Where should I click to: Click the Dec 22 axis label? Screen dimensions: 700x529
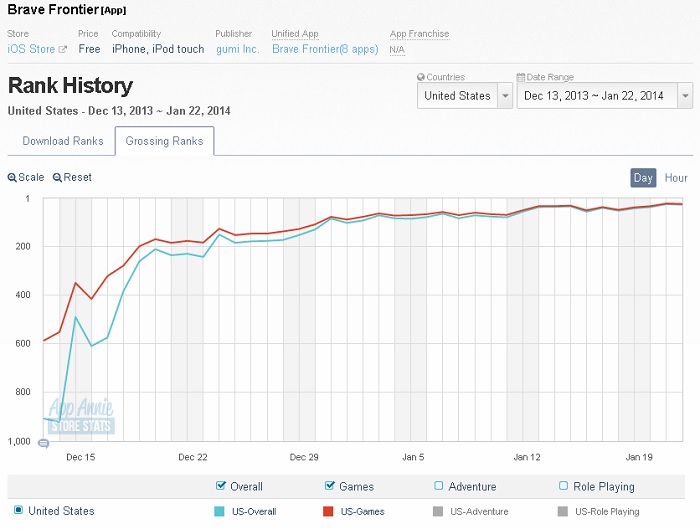pyautogui.click(x=192, y=457)
